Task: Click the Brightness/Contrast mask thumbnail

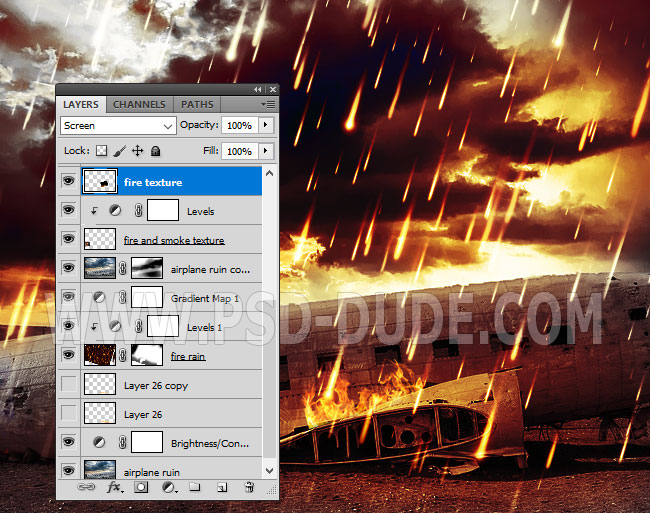Action: pos(147,442)
